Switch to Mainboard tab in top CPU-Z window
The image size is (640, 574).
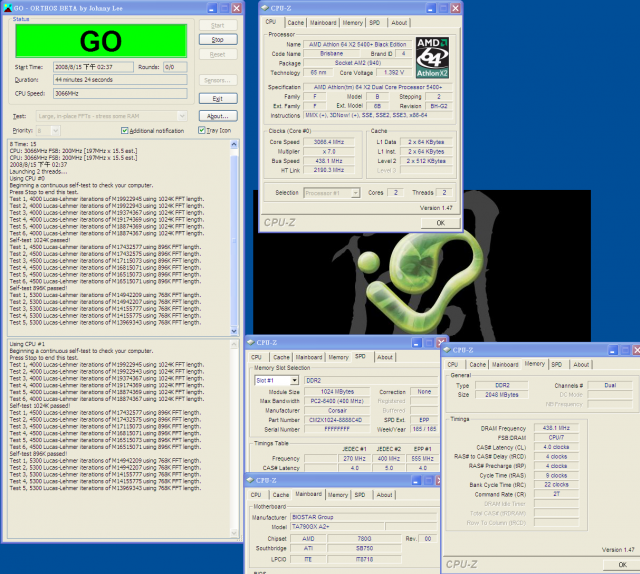click(323, 22)
